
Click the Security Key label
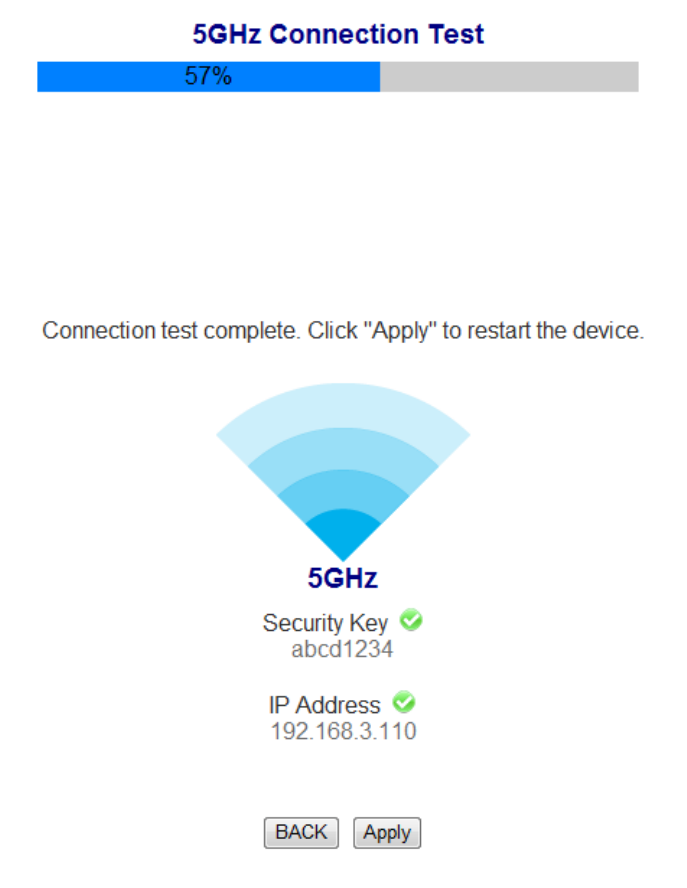pyautogui.click(x=325, y=623)
